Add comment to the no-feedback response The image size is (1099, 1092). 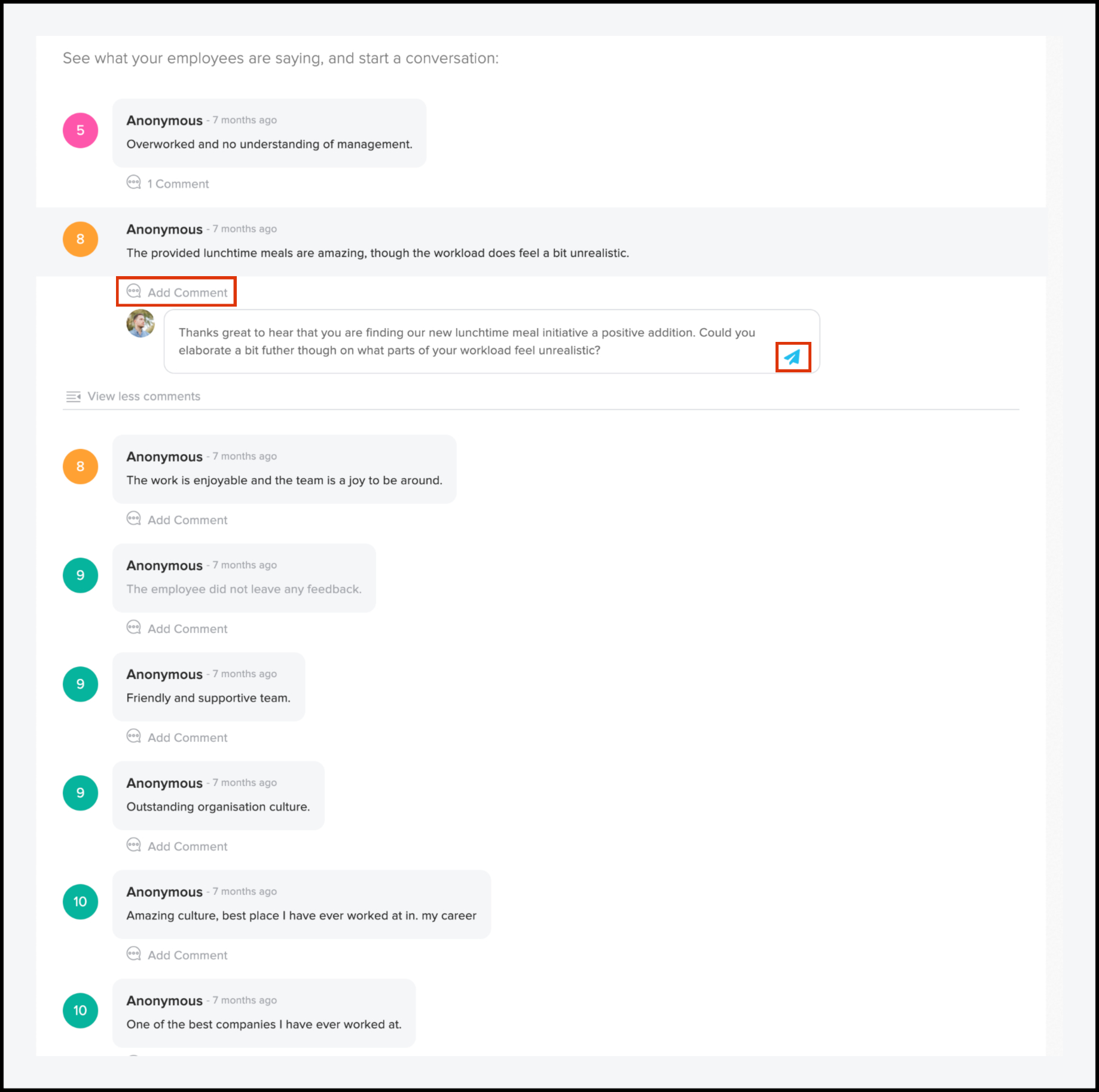point(187,629)
